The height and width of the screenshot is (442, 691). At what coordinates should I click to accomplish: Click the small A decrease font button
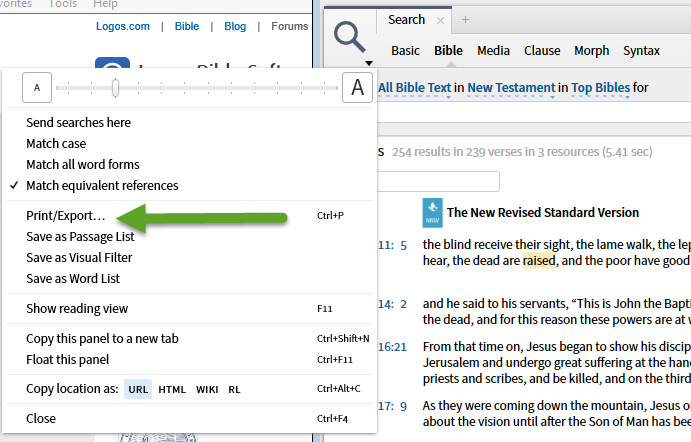coord(37,88)
